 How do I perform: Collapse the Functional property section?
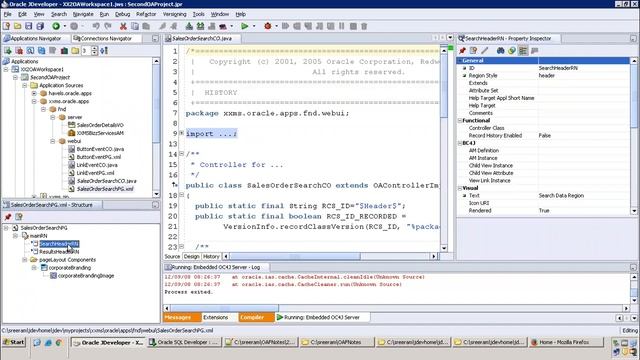[x=460, y=121]
